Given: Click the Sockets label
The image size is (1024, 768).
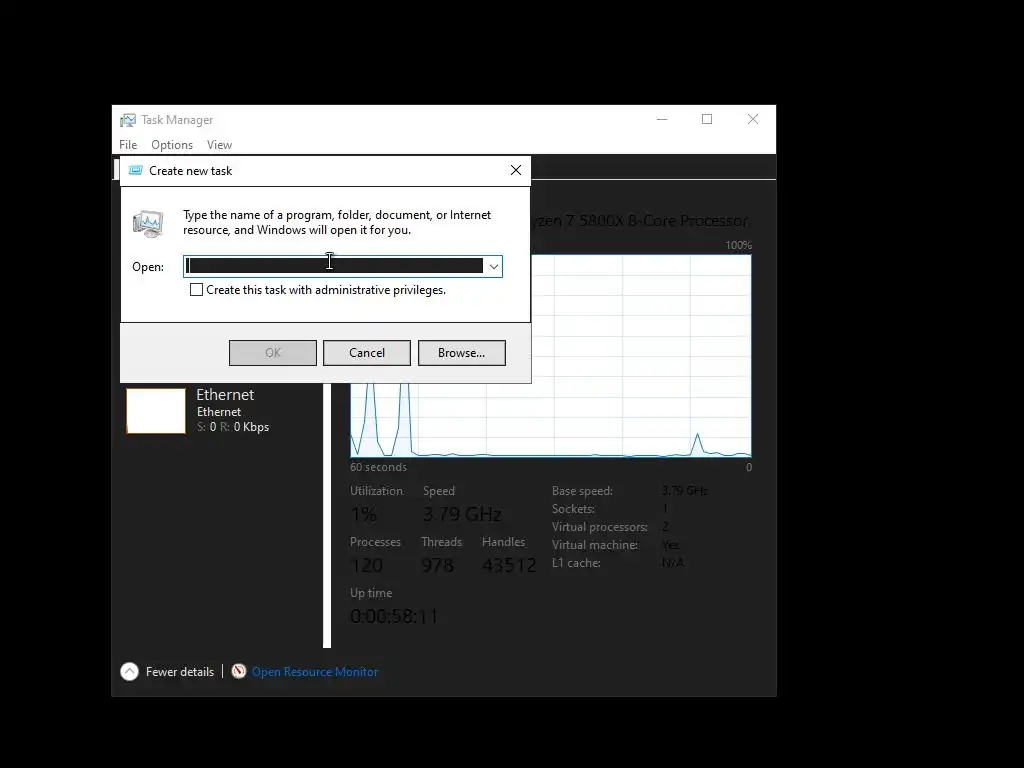Looking at the screenshot, I should point(573,509).
